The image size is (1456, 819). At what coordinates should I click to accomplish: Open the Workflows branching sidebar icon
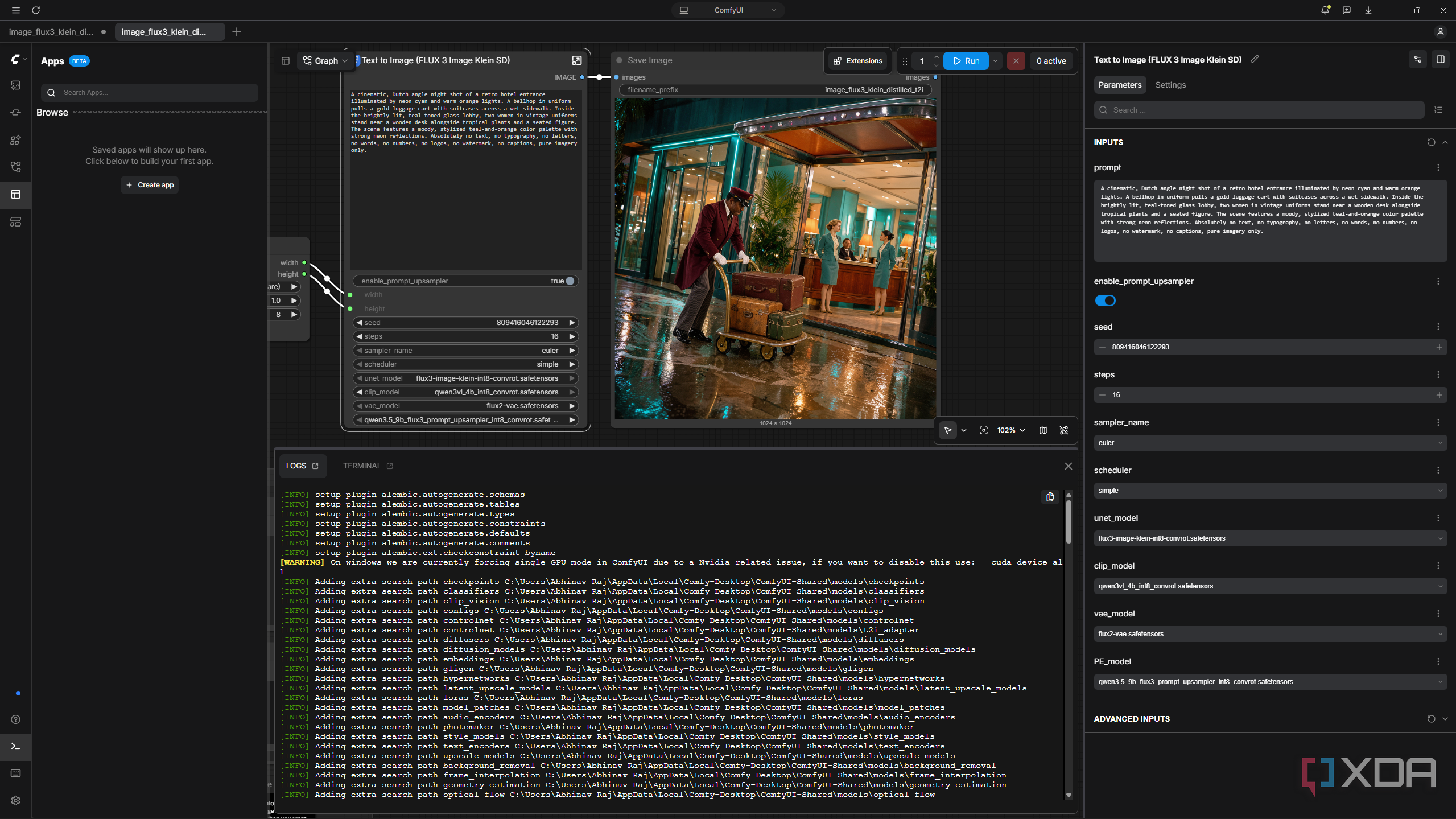click(15, 167)
